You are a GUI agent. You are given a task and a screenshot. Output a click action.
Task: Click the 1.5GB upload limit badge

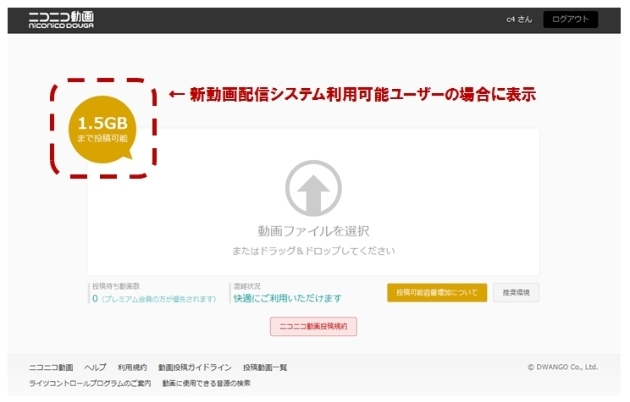102,129
